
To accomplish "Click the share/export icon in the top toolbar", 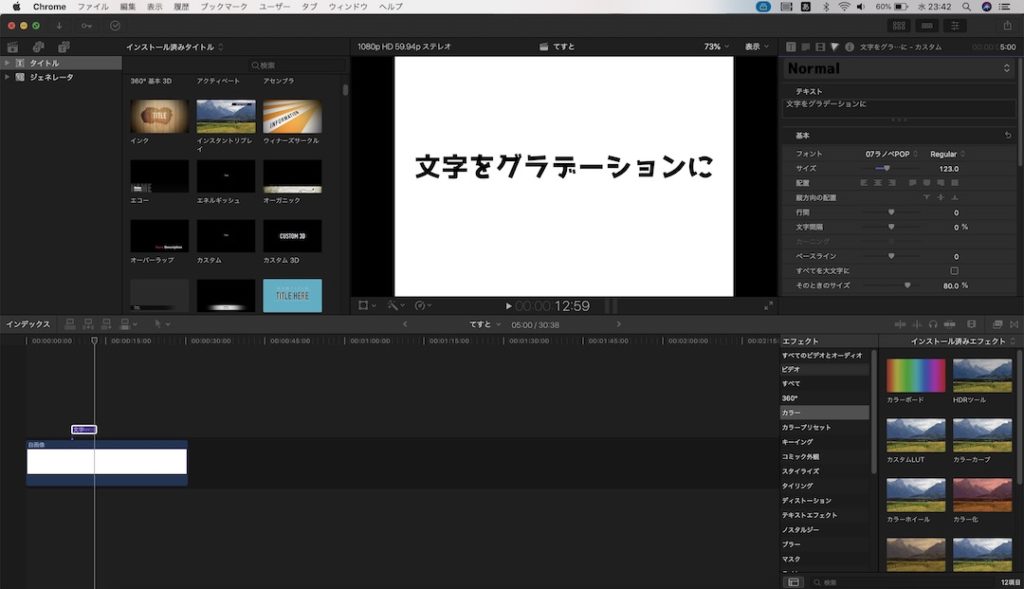I will tap(1008, 25).
